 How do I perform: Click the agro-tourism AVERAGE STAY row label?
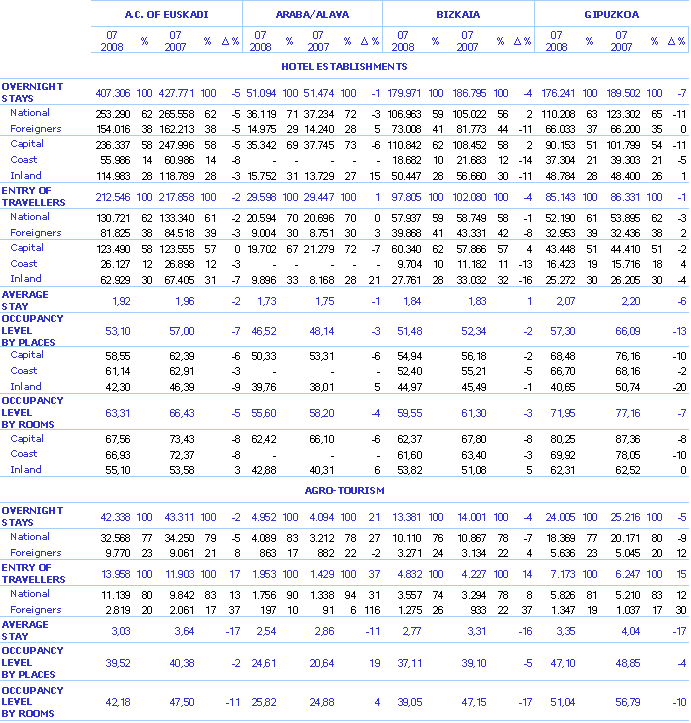(x=25, y=630)
